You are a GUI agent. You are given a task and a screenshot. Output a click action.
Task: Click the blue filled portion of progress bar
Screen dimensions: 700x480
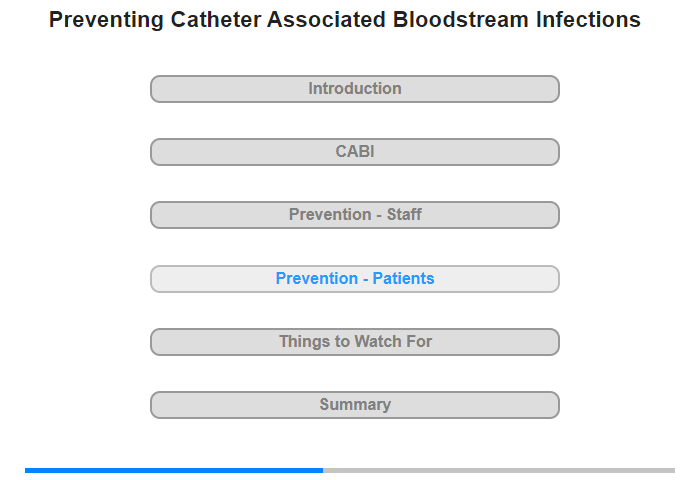(x=174, y=470)
